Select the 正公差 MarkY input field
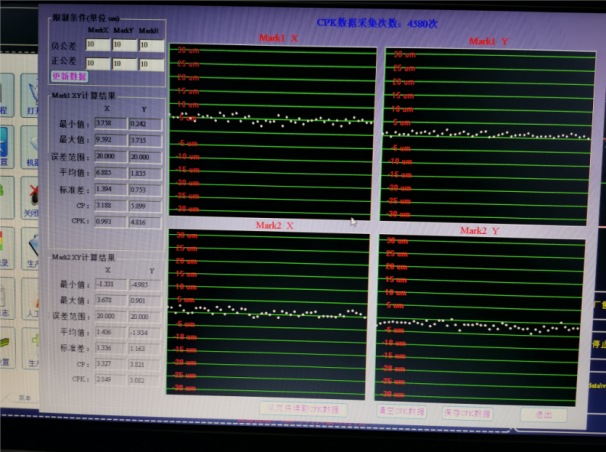 [x=123, y=63]
